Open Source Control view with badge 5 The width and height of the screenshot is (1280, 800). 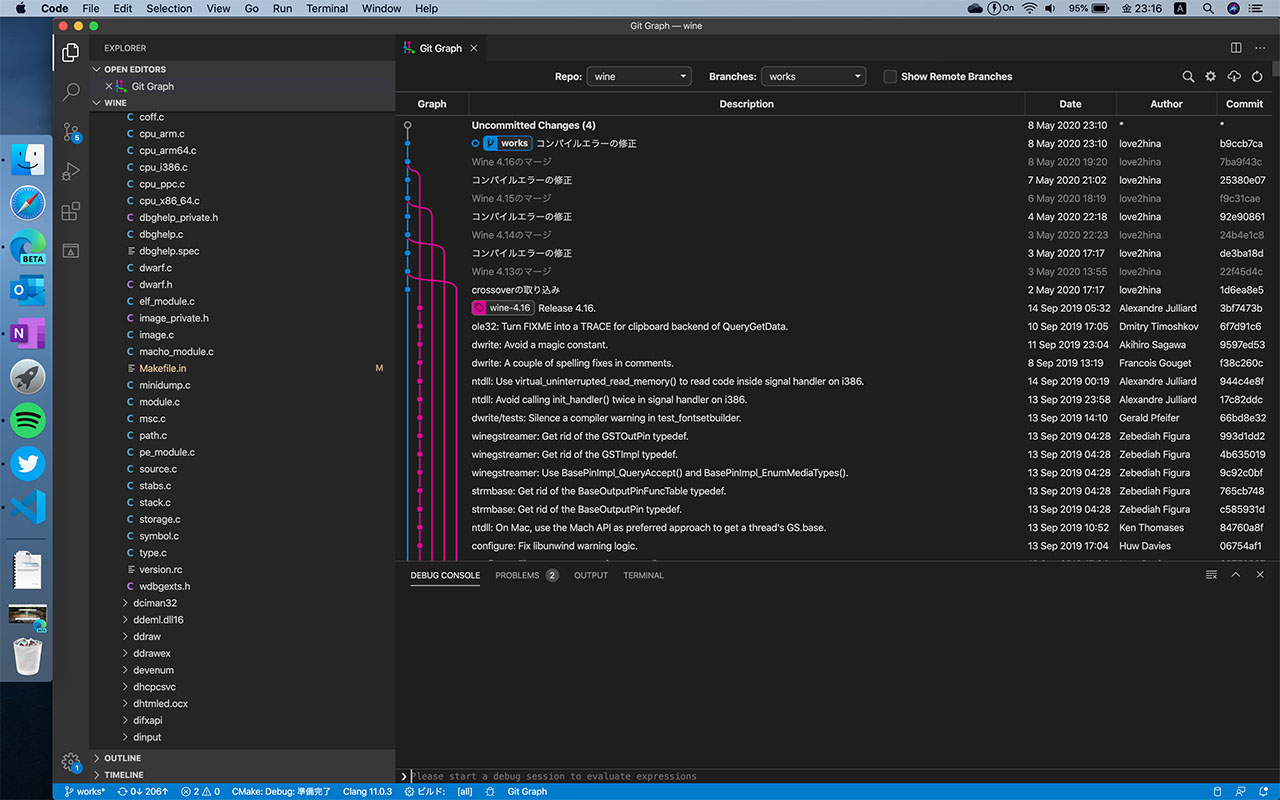tap(71, 132)
